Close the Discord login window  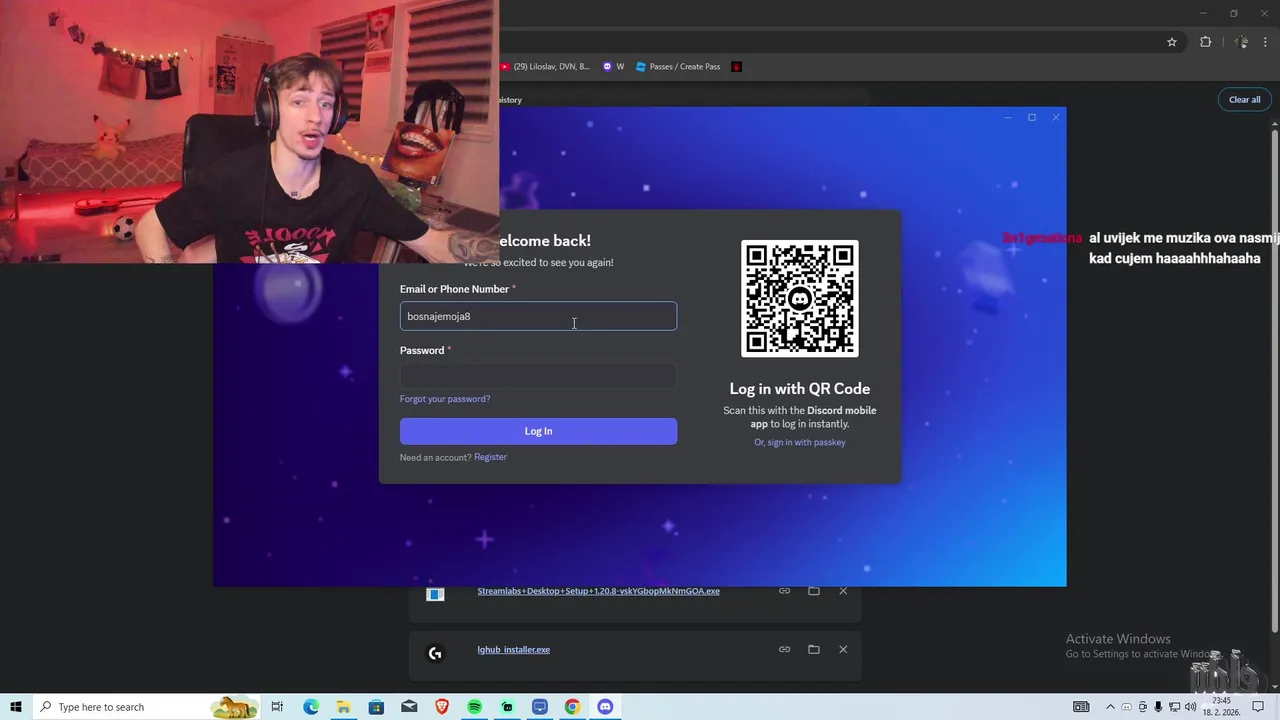1055,117
